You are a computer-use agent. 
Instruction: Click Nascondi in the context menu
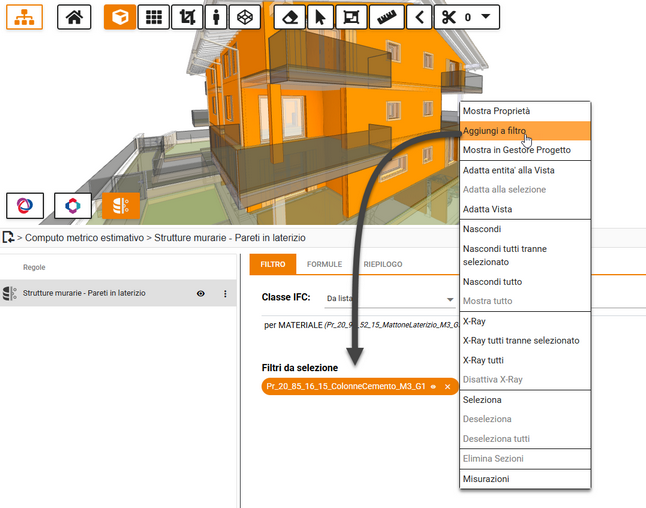(x=525, y=229)
